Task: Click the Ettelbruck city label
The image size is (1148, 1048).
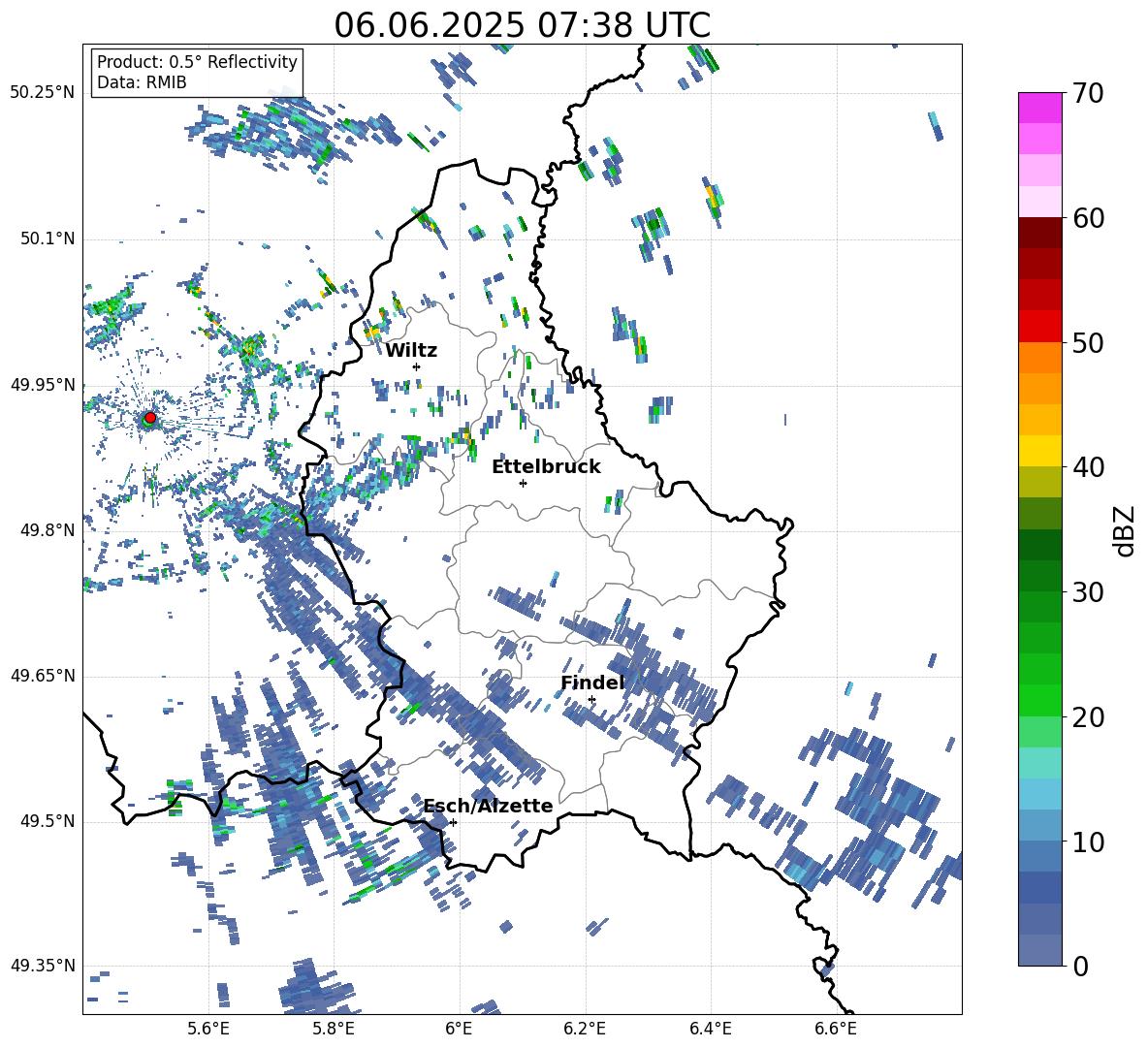Action: pos(546,466)
